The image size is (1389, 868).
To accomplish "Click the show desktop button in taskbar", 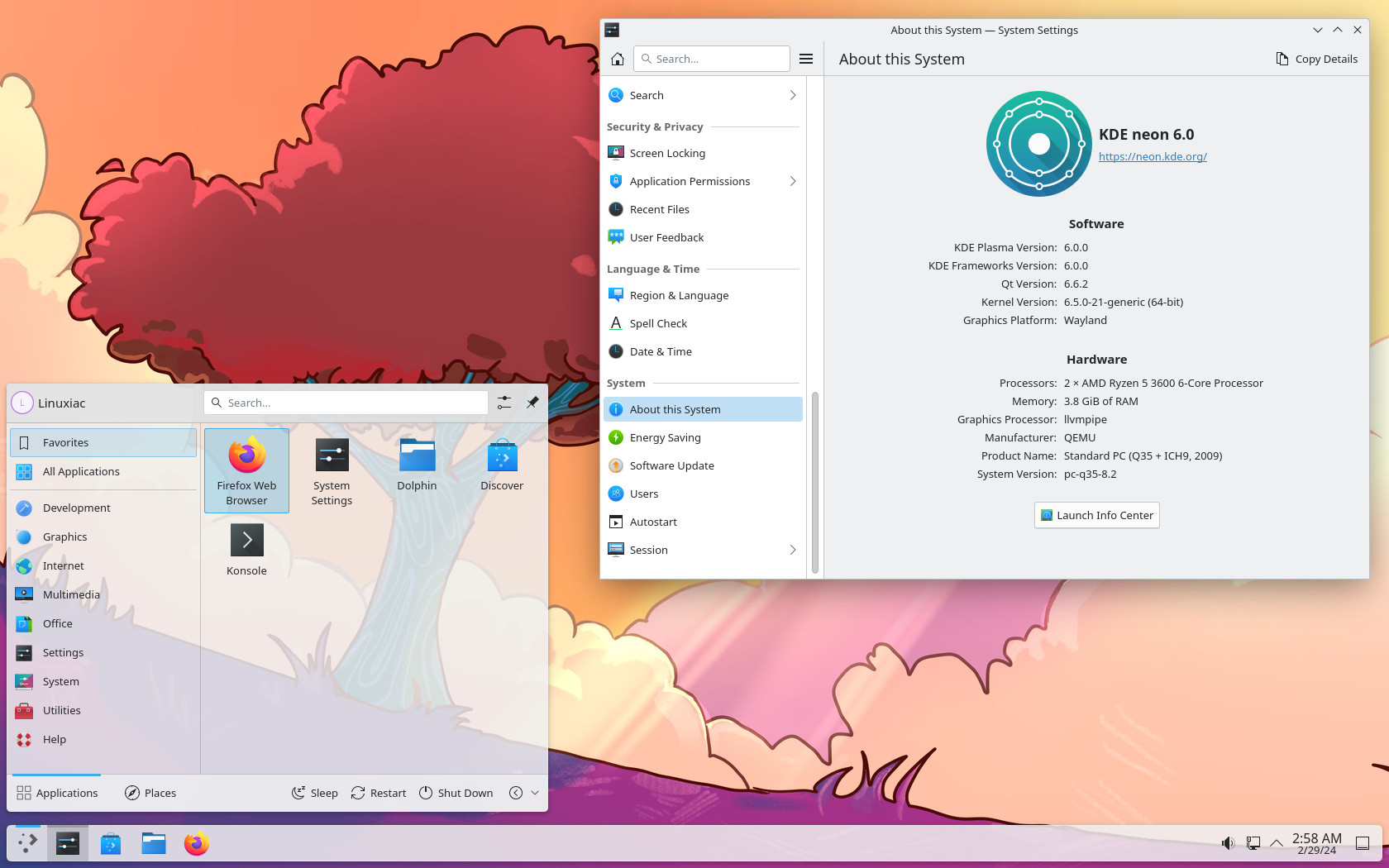I will click(x=1363, y=843).
